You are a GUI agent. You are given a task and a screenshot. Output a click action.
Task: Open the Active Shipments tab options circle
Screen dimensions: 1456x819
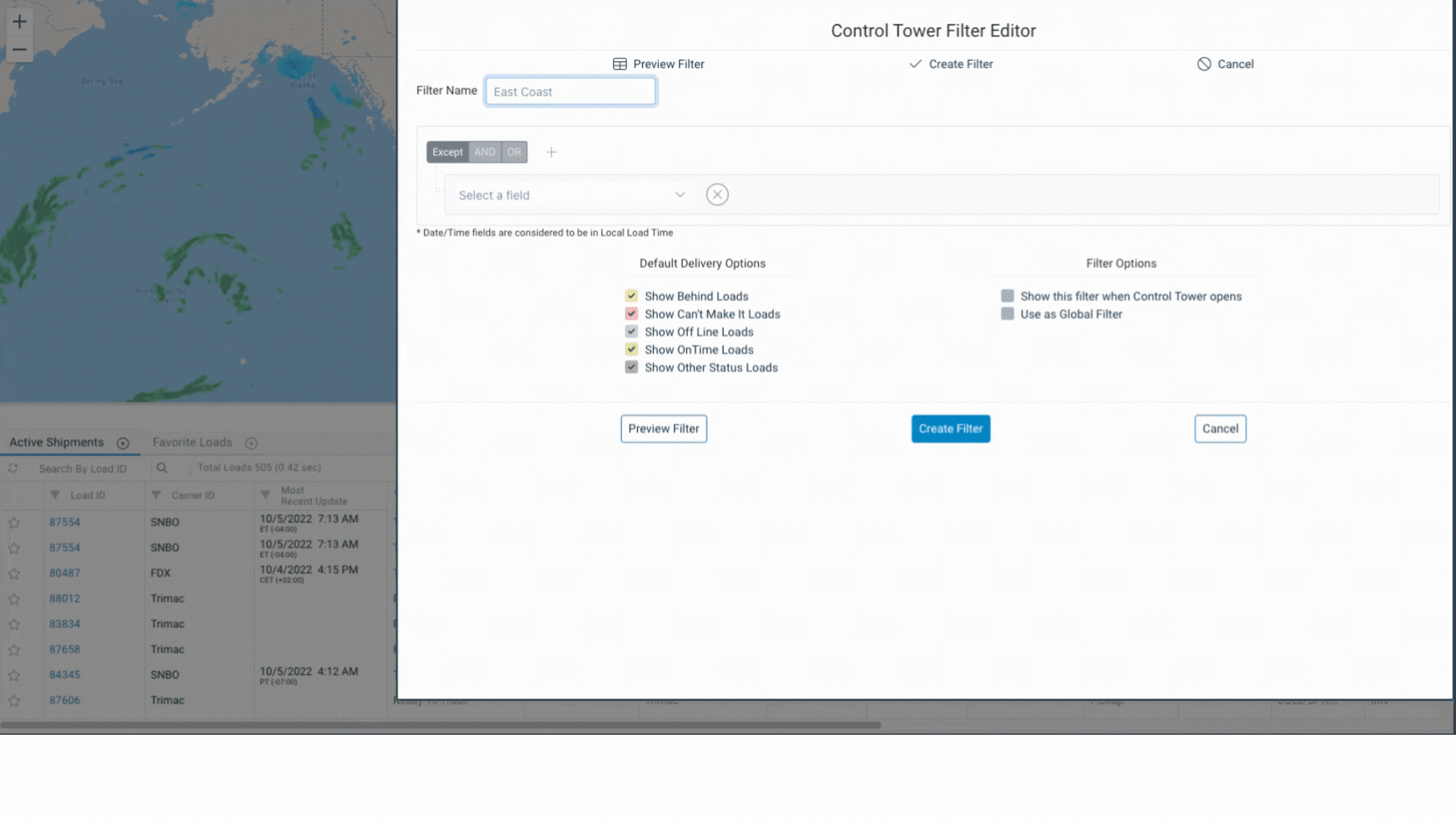point(123,443)
